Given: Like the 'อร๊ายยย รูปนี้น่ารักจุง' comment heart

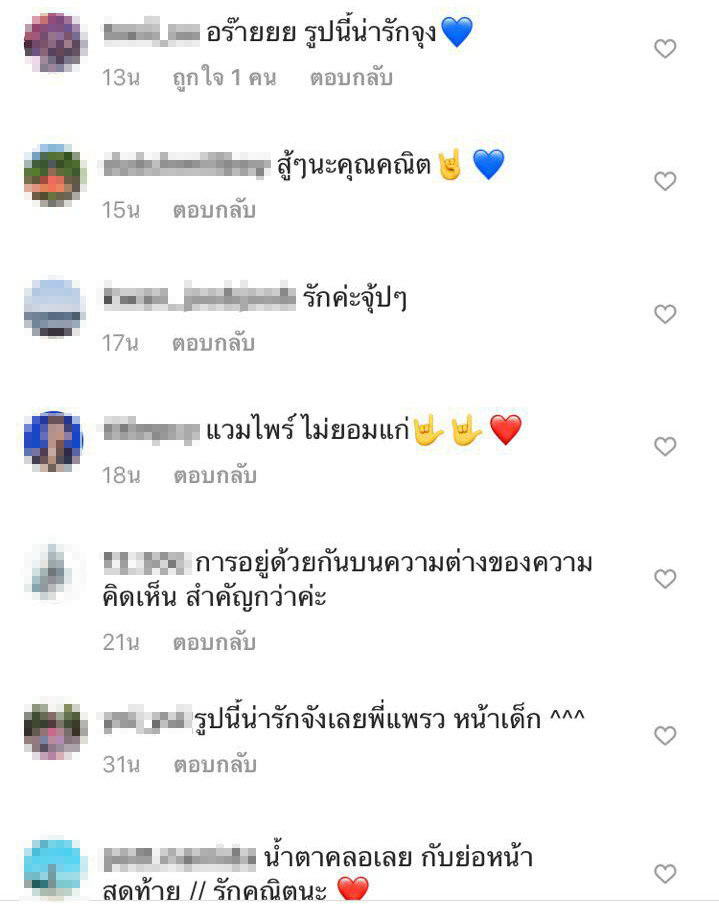Looking at the screenshot, I should coord(665,48).
